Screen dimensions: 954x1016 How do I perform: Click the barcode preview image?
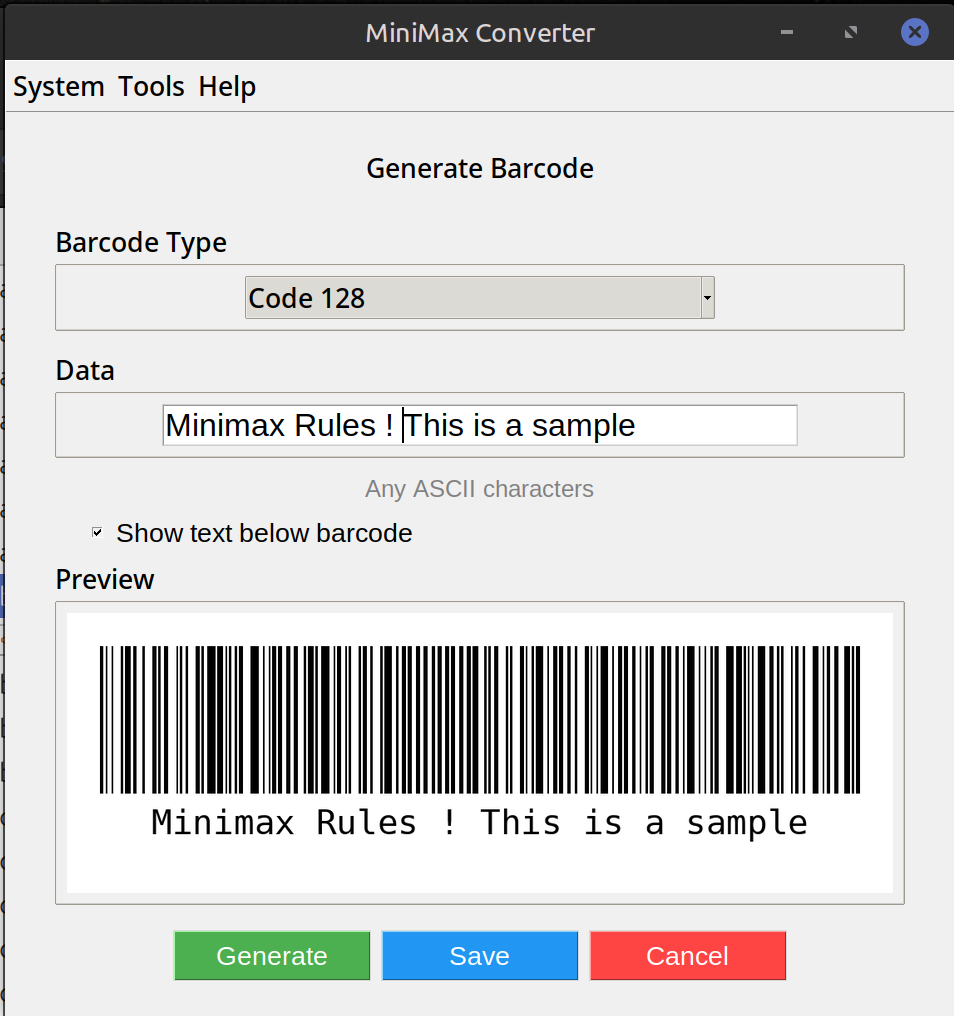click(x=480, y=753)
